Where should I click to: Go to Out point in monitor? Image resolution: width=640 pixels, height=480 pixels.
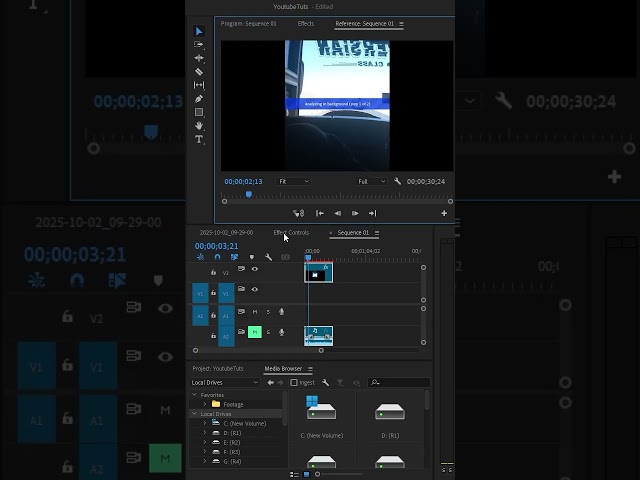coord(373,213)
